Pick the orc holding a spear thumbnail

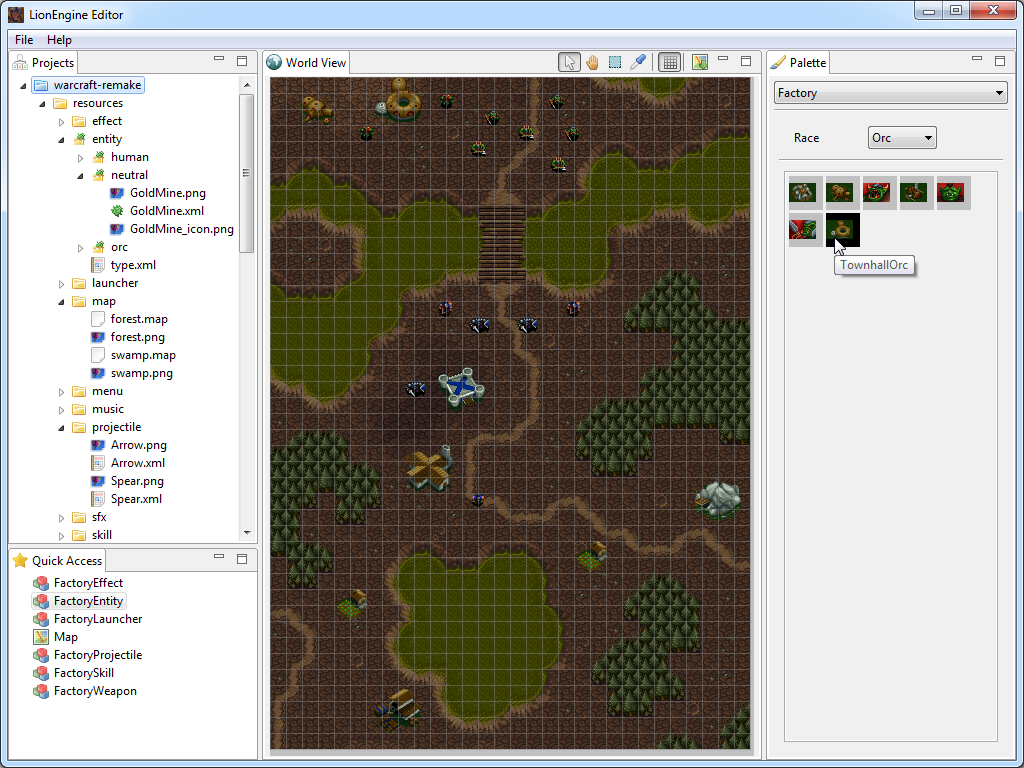pos(805,230)
